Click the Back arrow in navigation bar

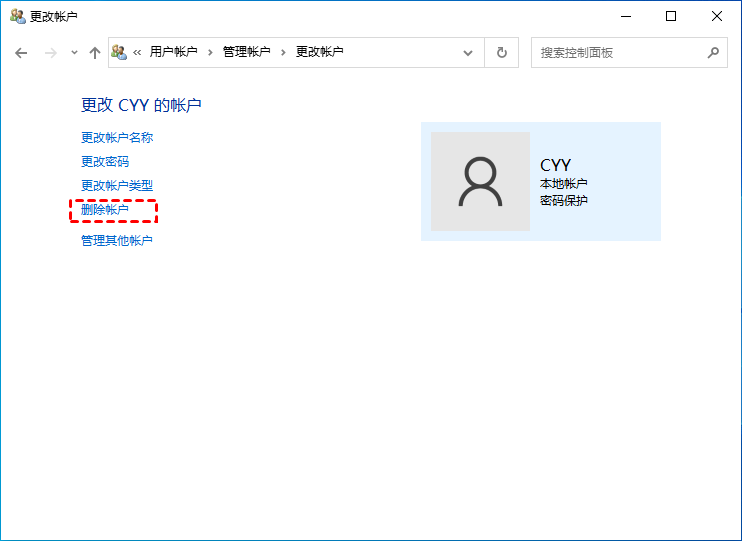click(21, 53)
